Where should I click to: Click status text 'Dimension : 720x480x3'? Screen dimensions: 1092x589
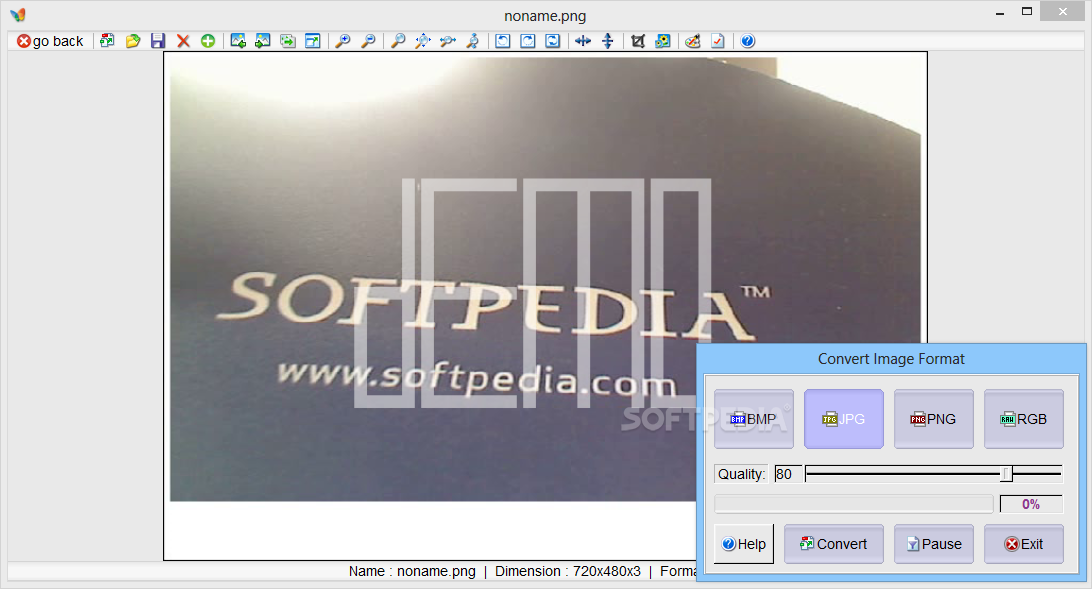[x=568, y=572]
